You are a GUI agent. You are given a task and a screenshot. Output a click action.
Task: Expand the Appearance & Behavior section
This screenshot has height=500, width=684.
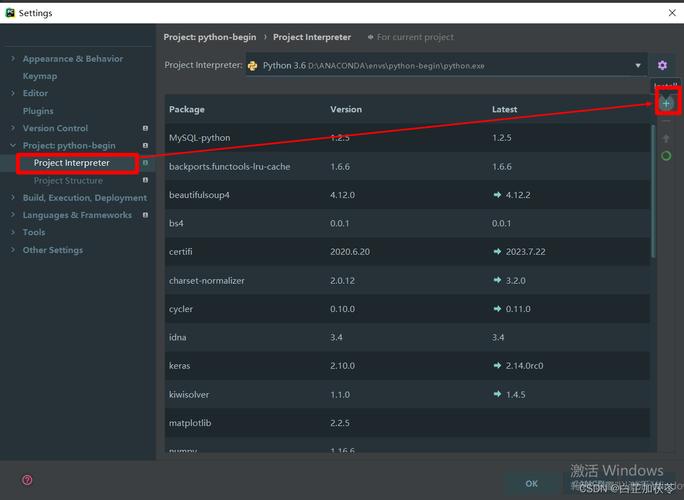pyautogui.click(x=13, y=59)
